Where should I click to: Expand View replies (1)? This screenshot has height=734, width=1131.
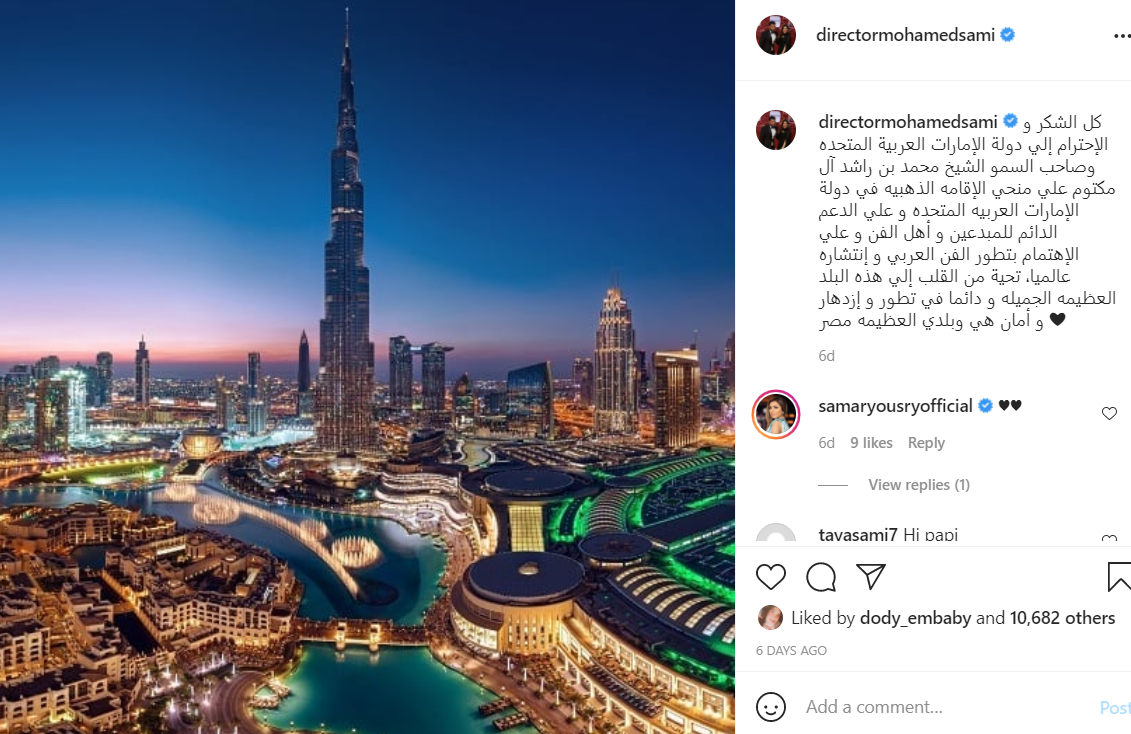pyautogui.click(x=918, y=485)
